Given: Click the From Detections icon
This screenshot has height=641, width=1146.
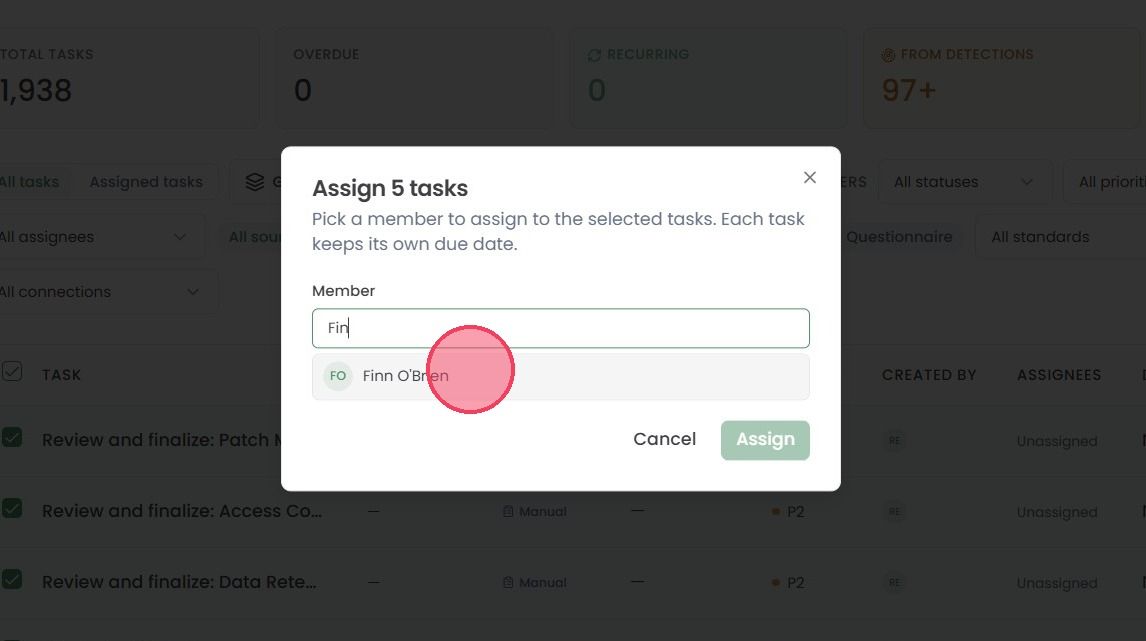Looking at the screenshot, I should click(x=888, y=55).
